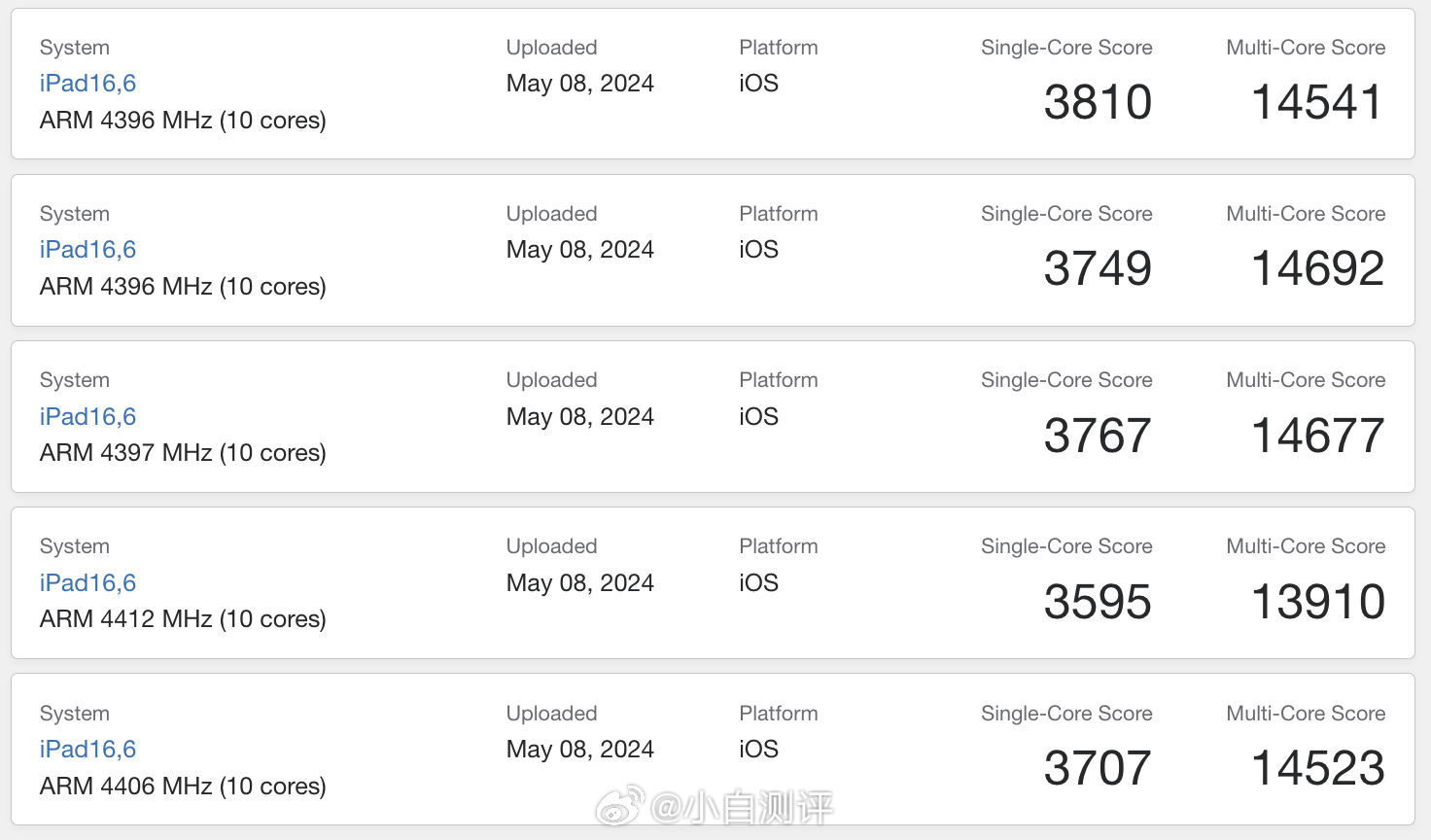Screen dimensions: 1431x840
Task: Select the multi-core score 14523
Action: [1317, 768]
